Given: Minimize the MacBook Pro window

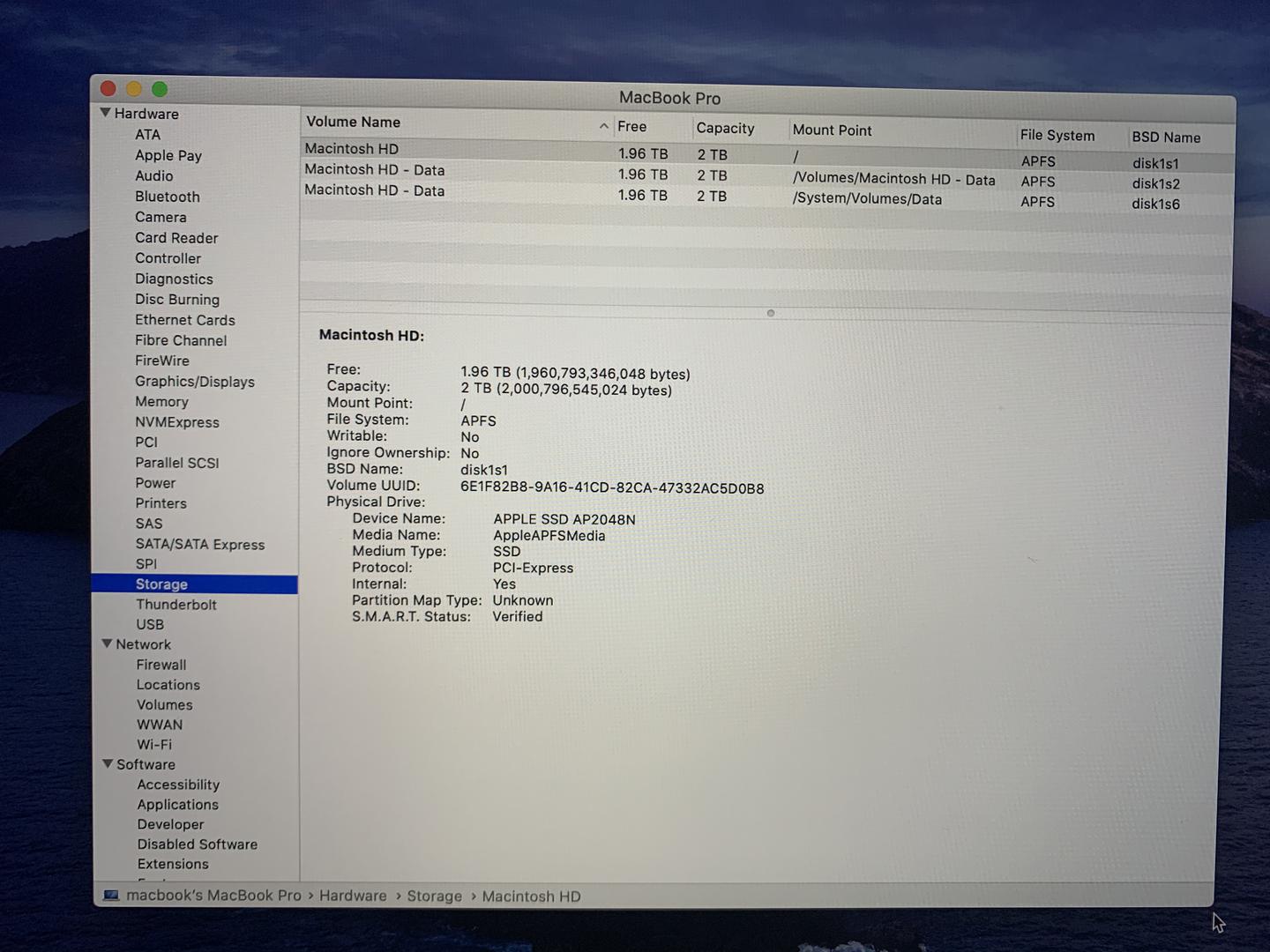Looking at the screenshot, I should point(134,88).
